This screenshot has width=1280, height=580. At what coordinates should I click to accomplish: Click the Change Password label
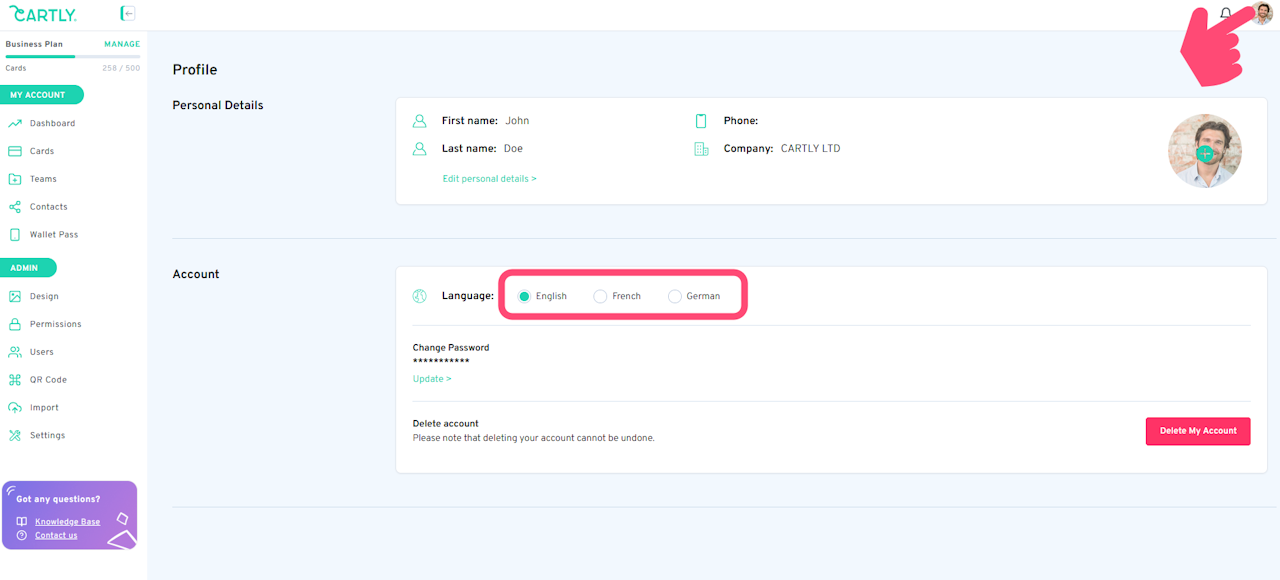pos(451,348)
